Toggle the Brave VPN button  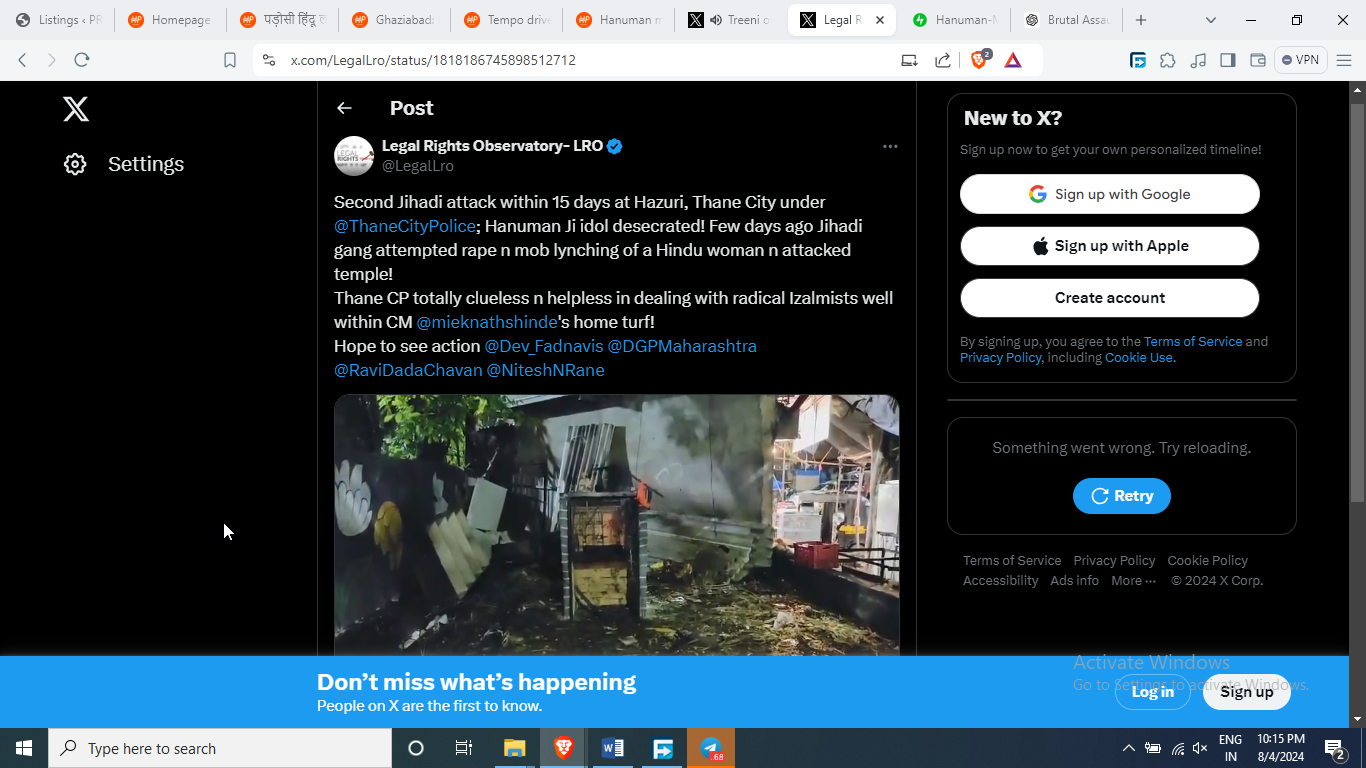click(x=1300, y=60)
